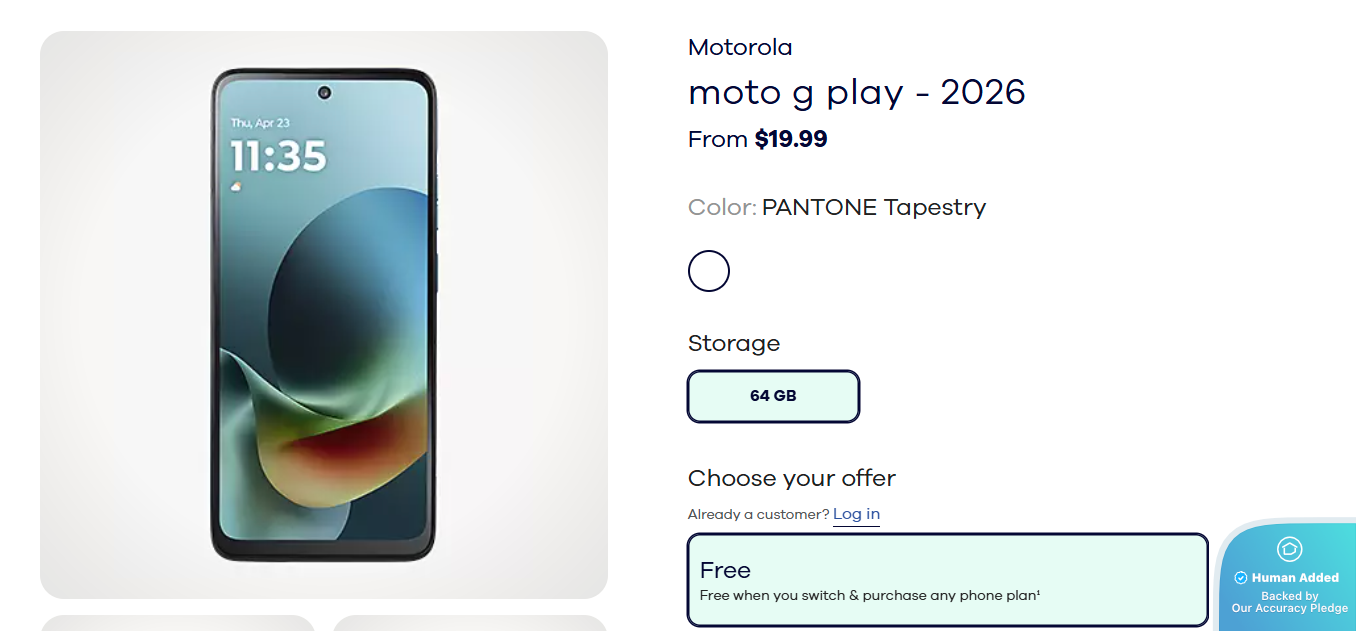Choose the 64 GB storage option
Screen dimensions: 1356x631
(773, 396)
